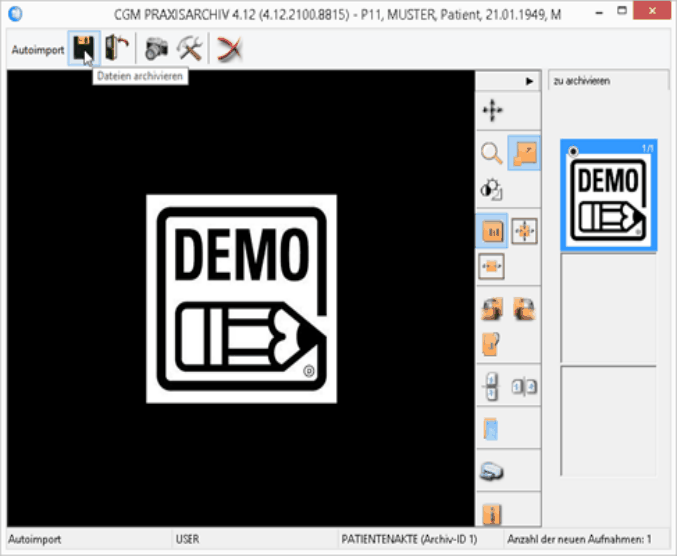Click the scanner/printer icon in tool panel
Screen dimensions: 677x556
point(492,471)
